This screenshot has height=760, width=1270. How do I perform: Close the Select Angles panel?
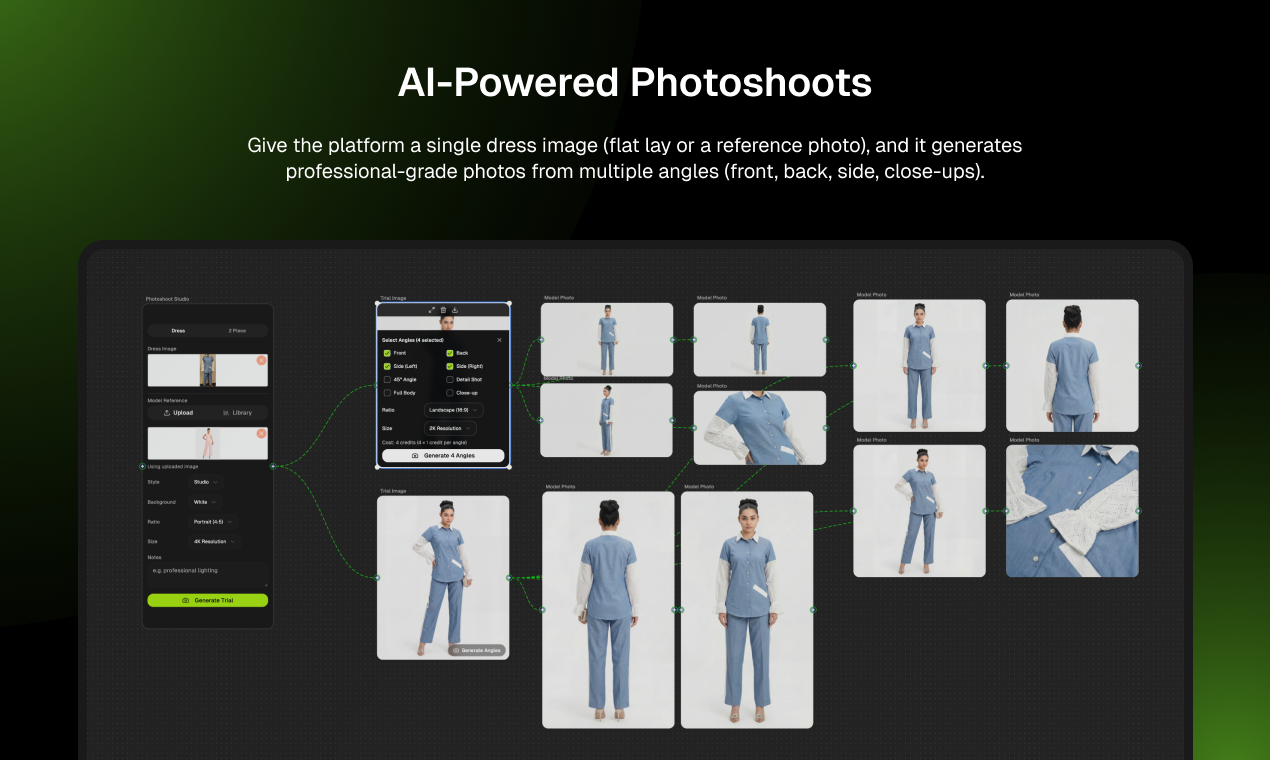tap(500, 340)
